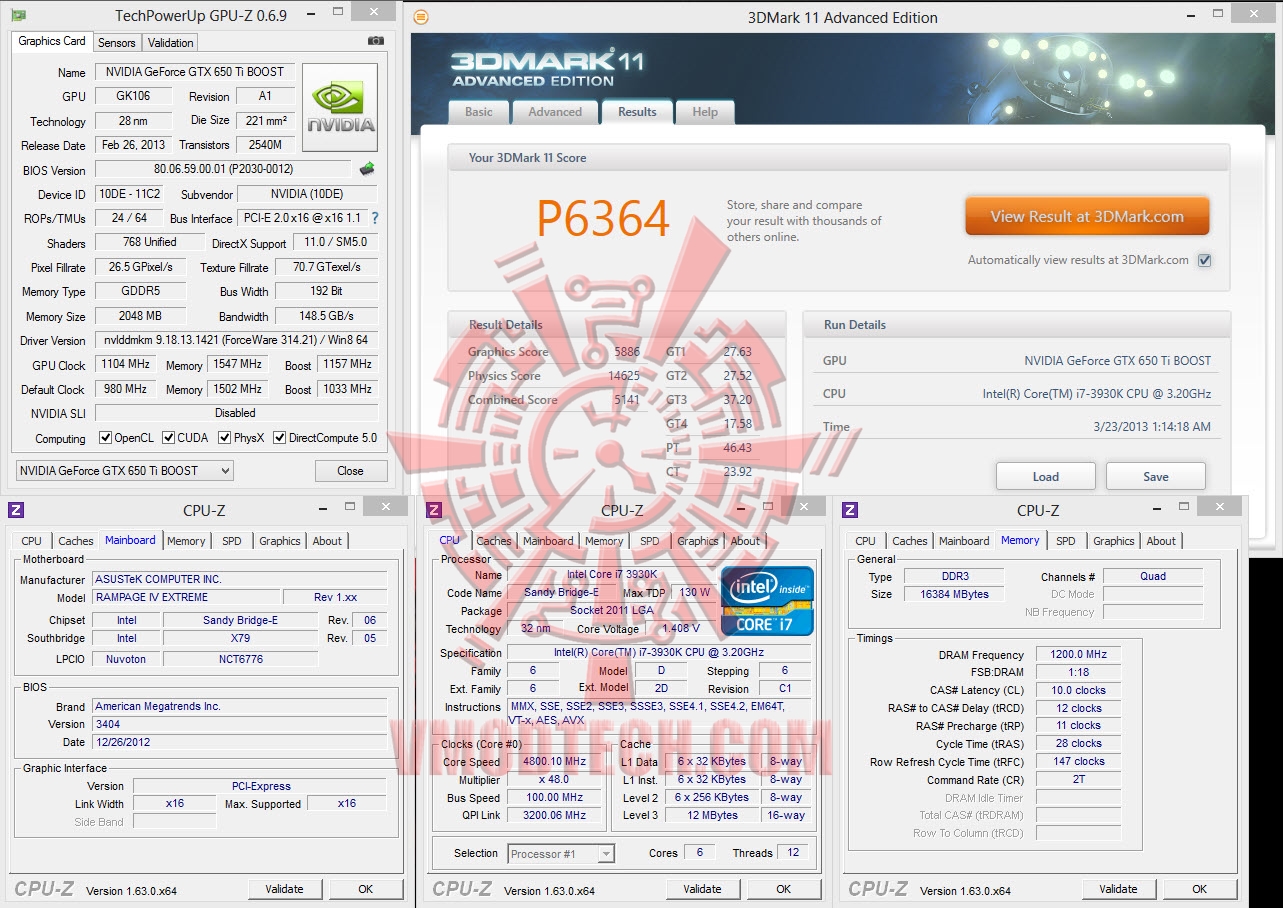
Task: Open About tab in the CPU-Z window showing memory timings
Action: [1161, 541]
